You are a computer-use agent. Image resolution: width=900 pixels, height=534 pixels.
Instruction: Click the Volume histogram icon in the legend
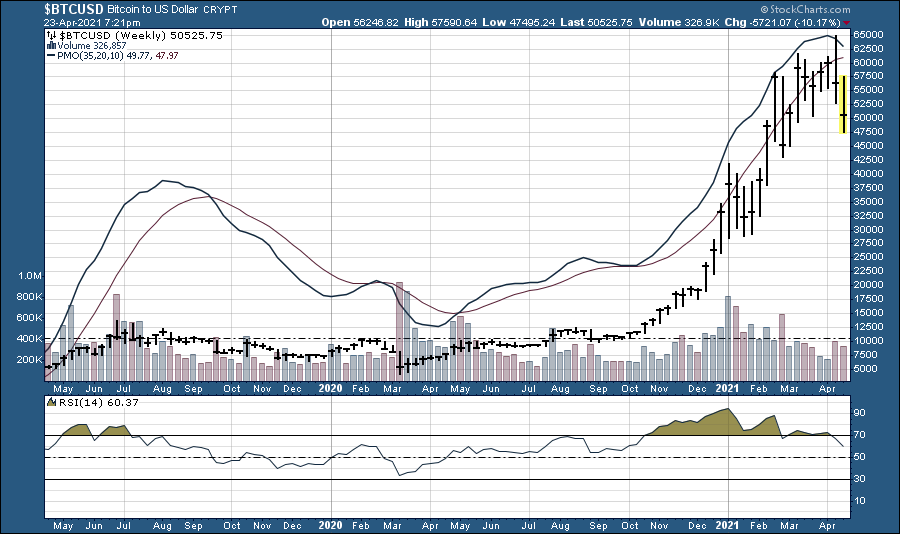(50, 45)
